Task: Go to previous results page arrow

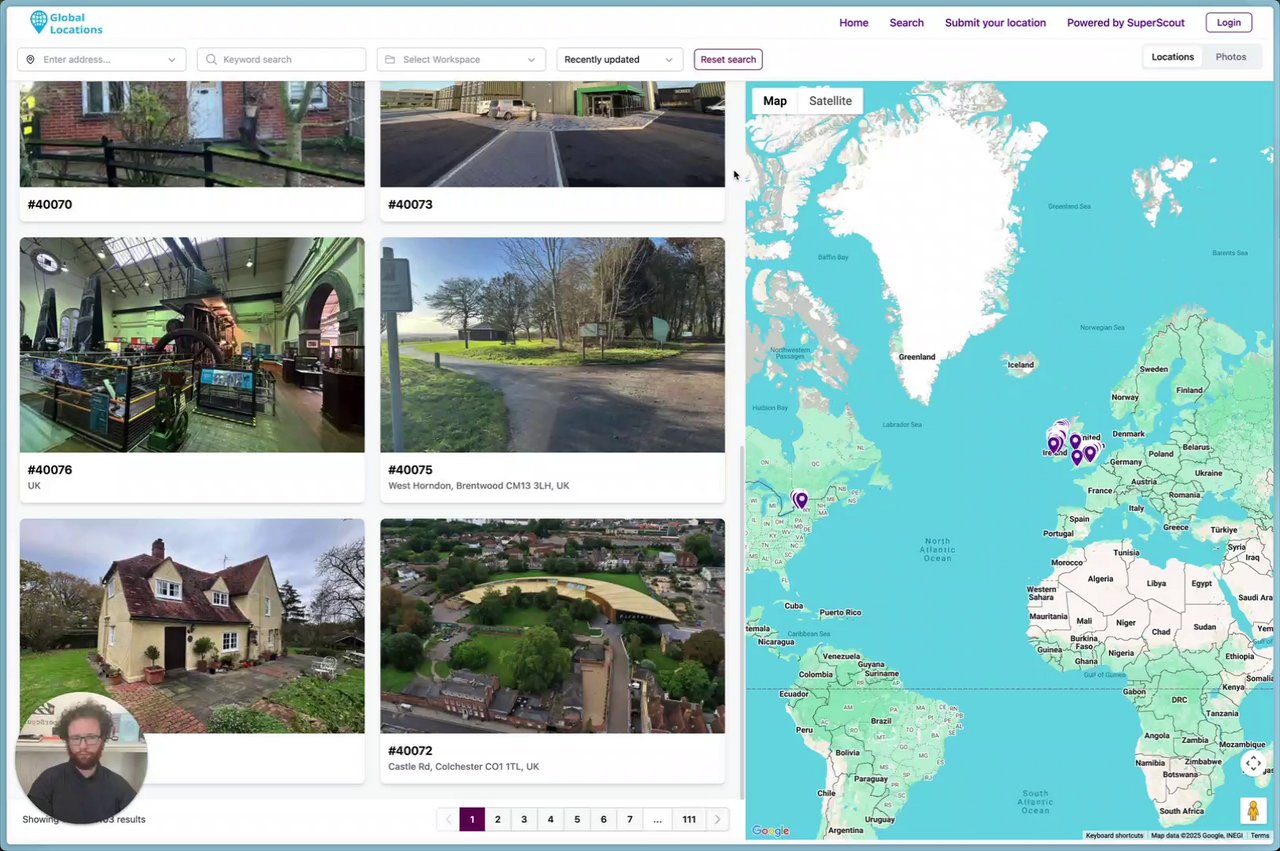Action: pos(448,819)
